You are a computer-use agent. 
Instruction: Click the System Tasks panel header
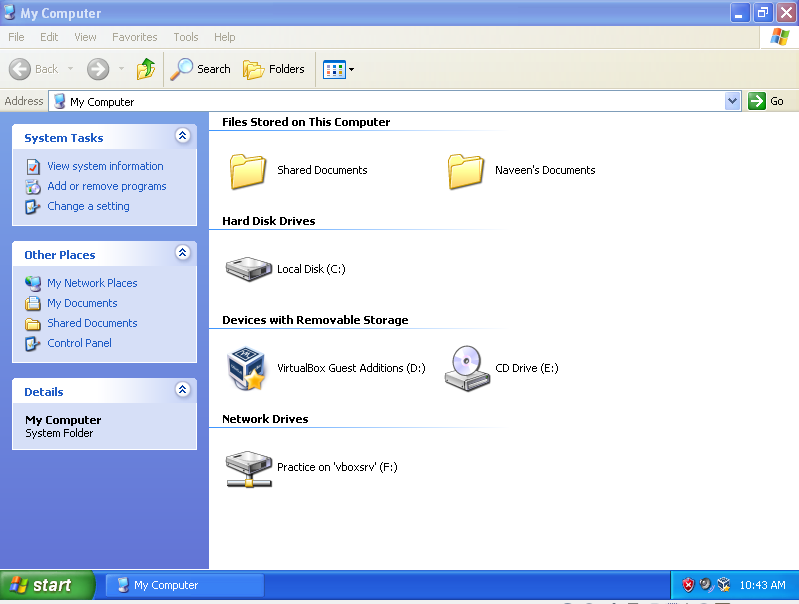(x=104, y=138)
